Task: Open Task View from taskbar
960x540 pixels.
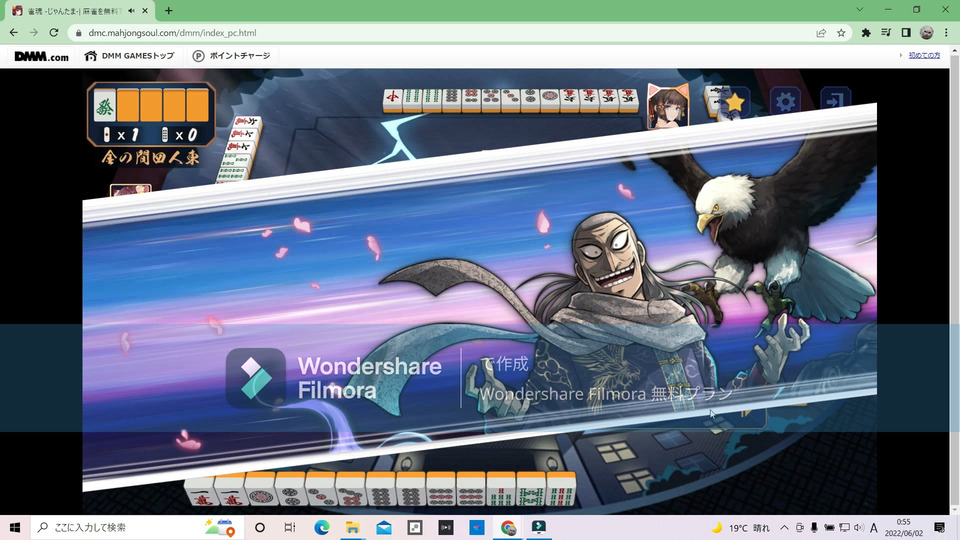Action: click(x=290, y=527)
